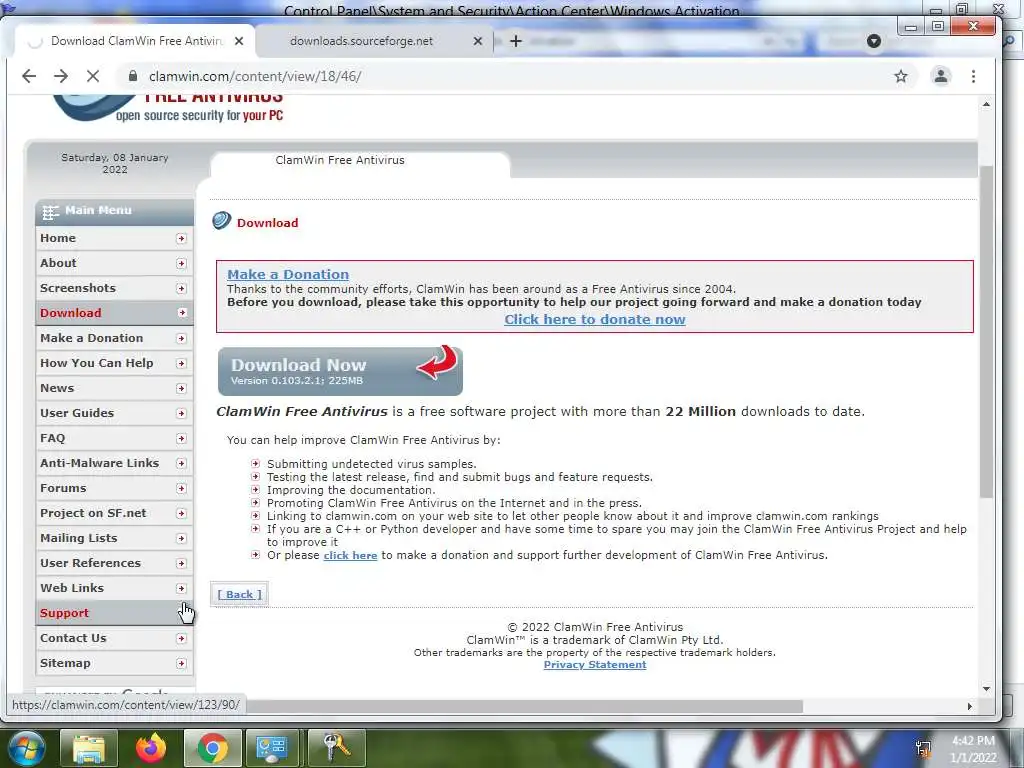The height and width of the screenshot is (768, 1024).
Task: Close the Download ClamWin Free Antivirus tab
Action: (239, 41)
